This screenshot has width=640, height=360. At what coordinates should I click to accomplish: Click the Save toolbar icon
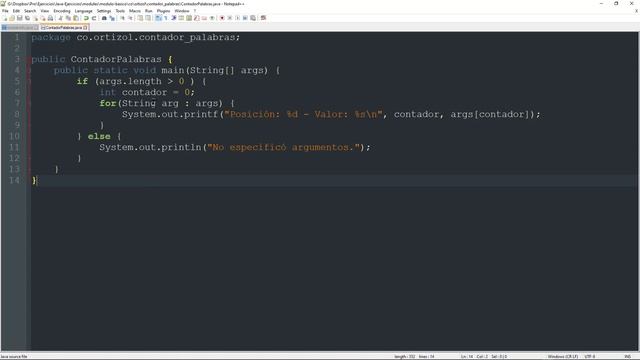click(x=19, y=18)
